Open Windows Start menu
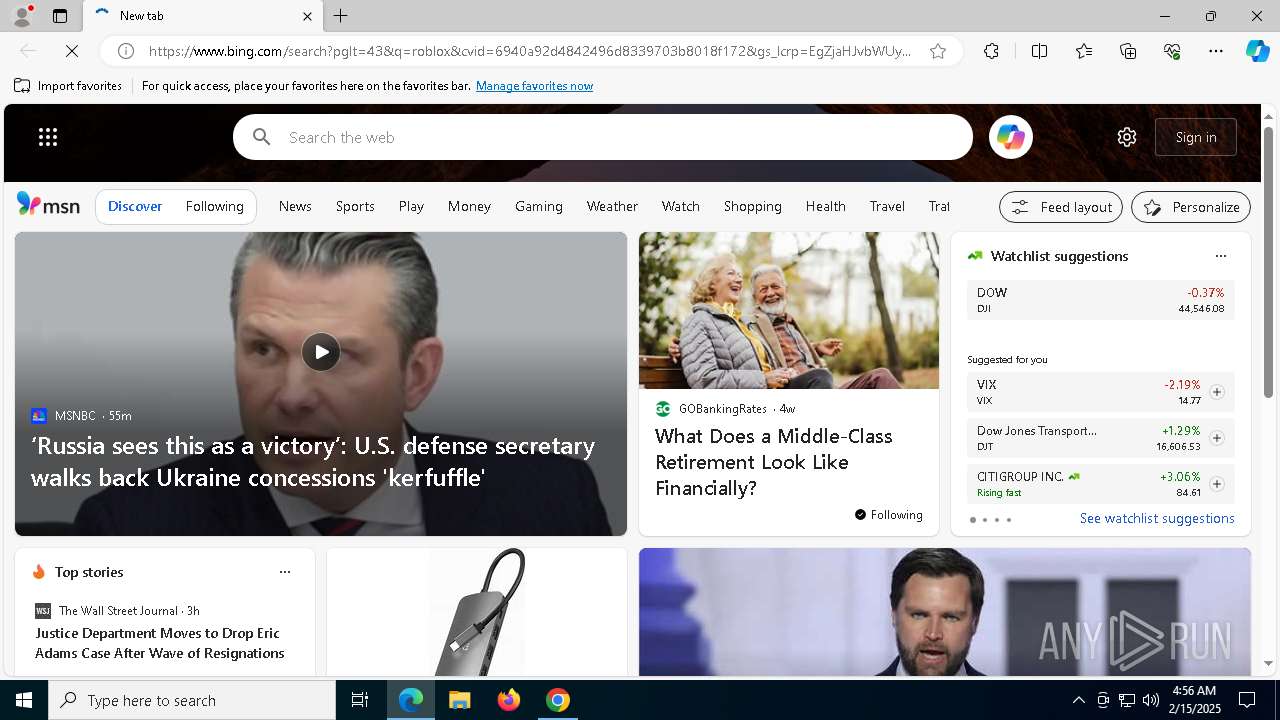The height and width of the screenshot is (720, 1280). pyautogui.click(x=24, y=700)
